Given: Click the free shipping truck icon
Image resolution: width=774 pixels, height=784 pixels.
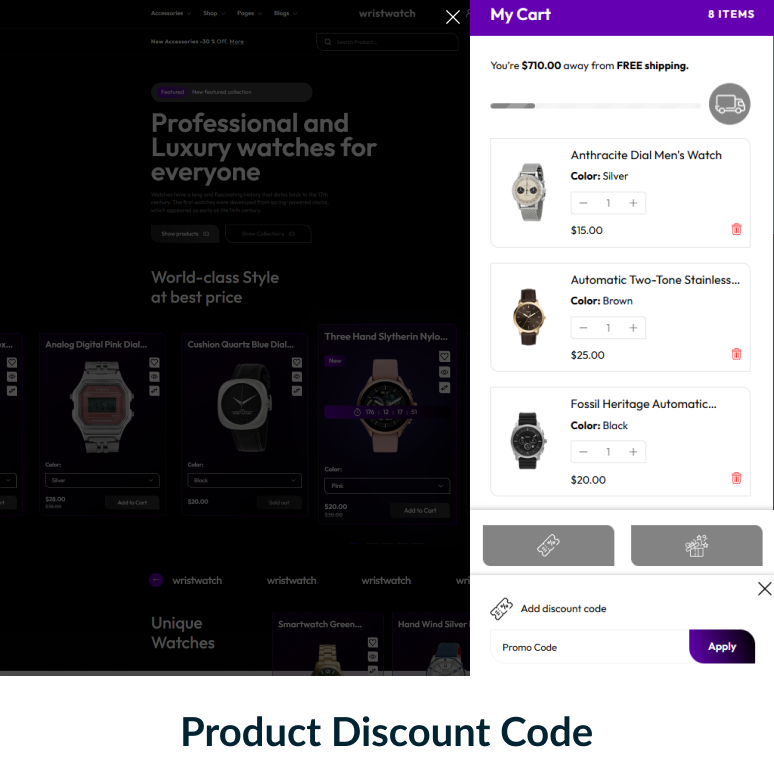Looking at the screenshot, I should point(730,104).
